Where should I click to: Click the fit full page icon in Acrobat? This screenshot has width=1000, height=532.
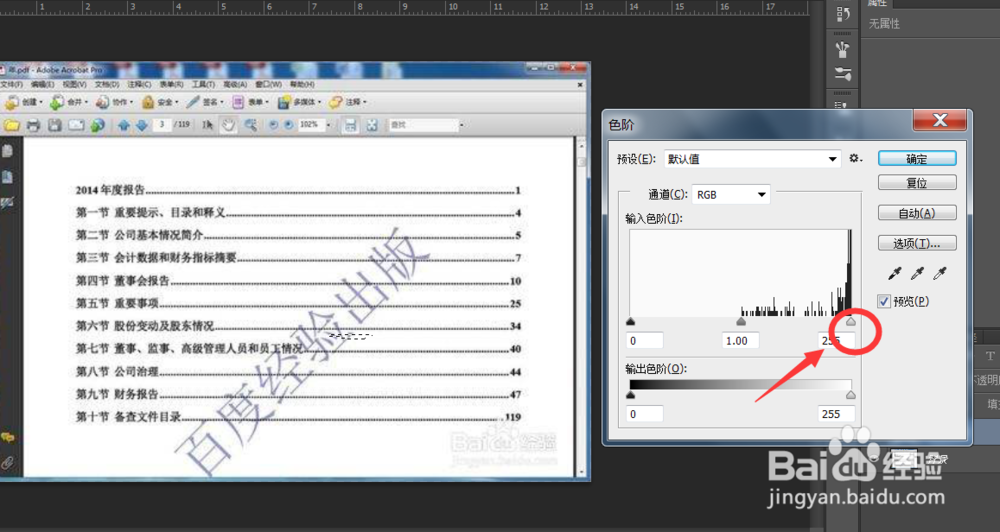coord(372,125)
